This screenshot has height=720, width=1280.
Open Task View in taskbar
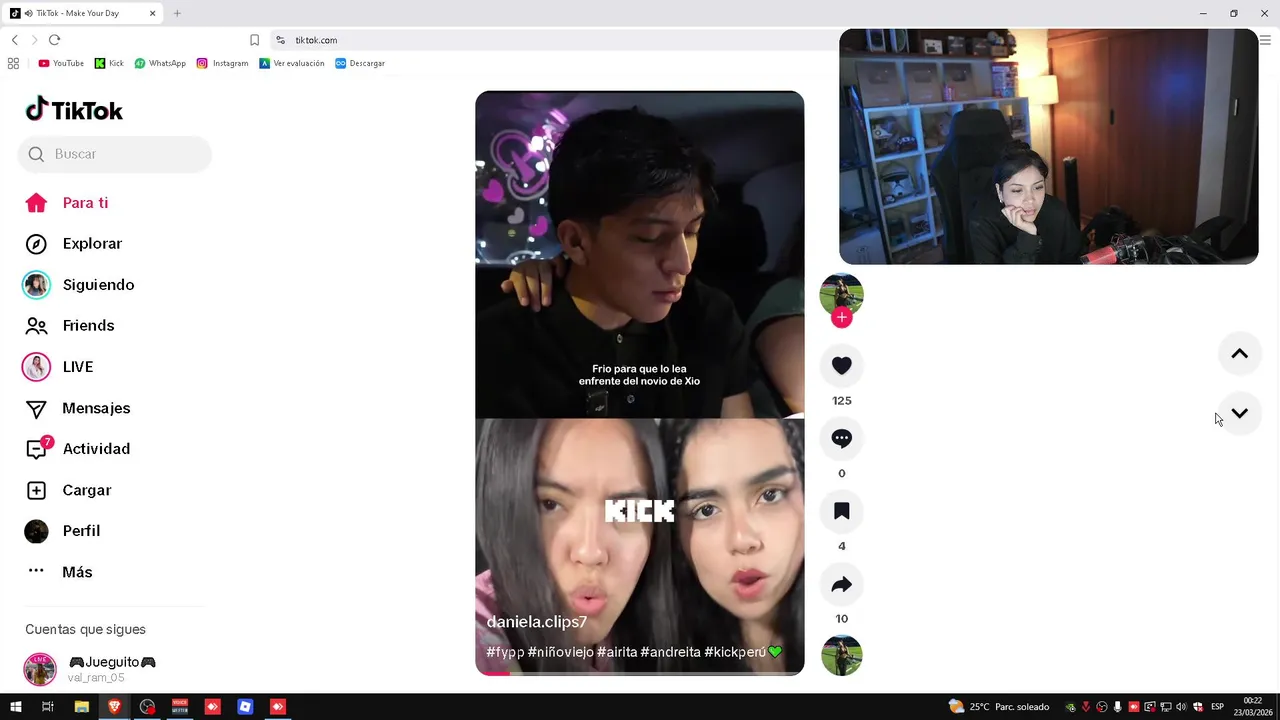point(47,707)
